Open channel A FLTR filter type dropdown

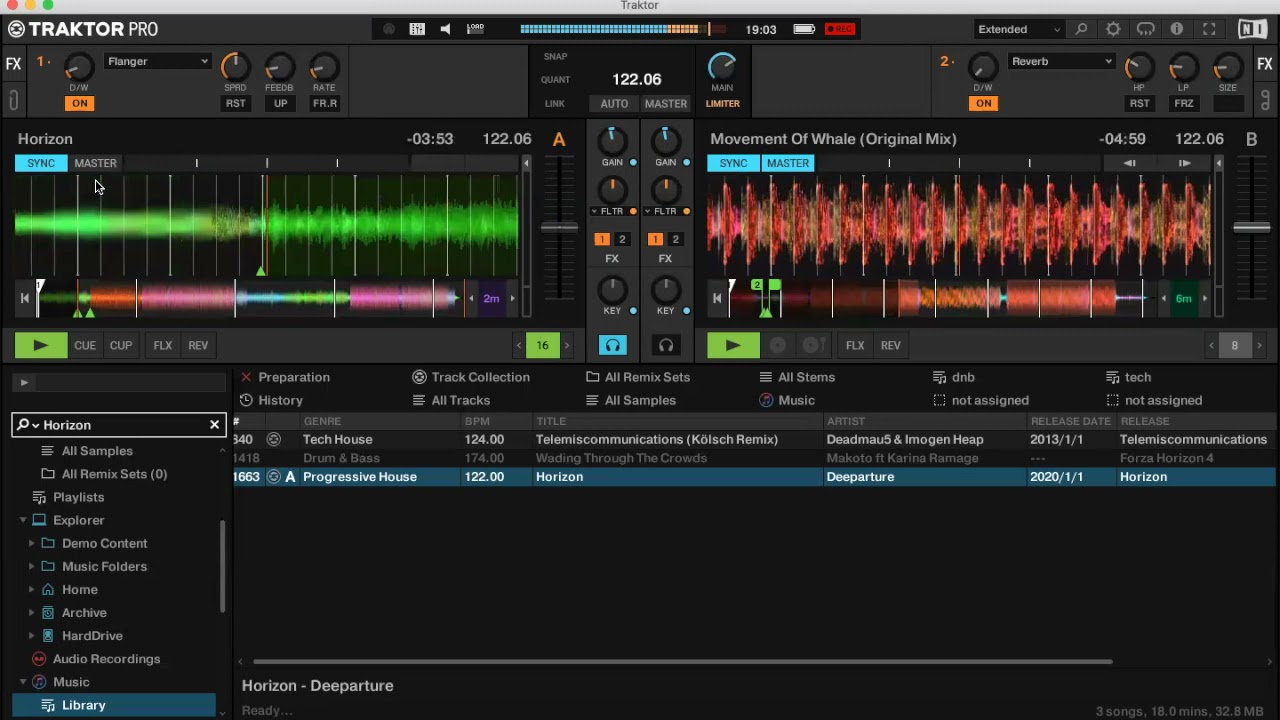click(594, 212)
